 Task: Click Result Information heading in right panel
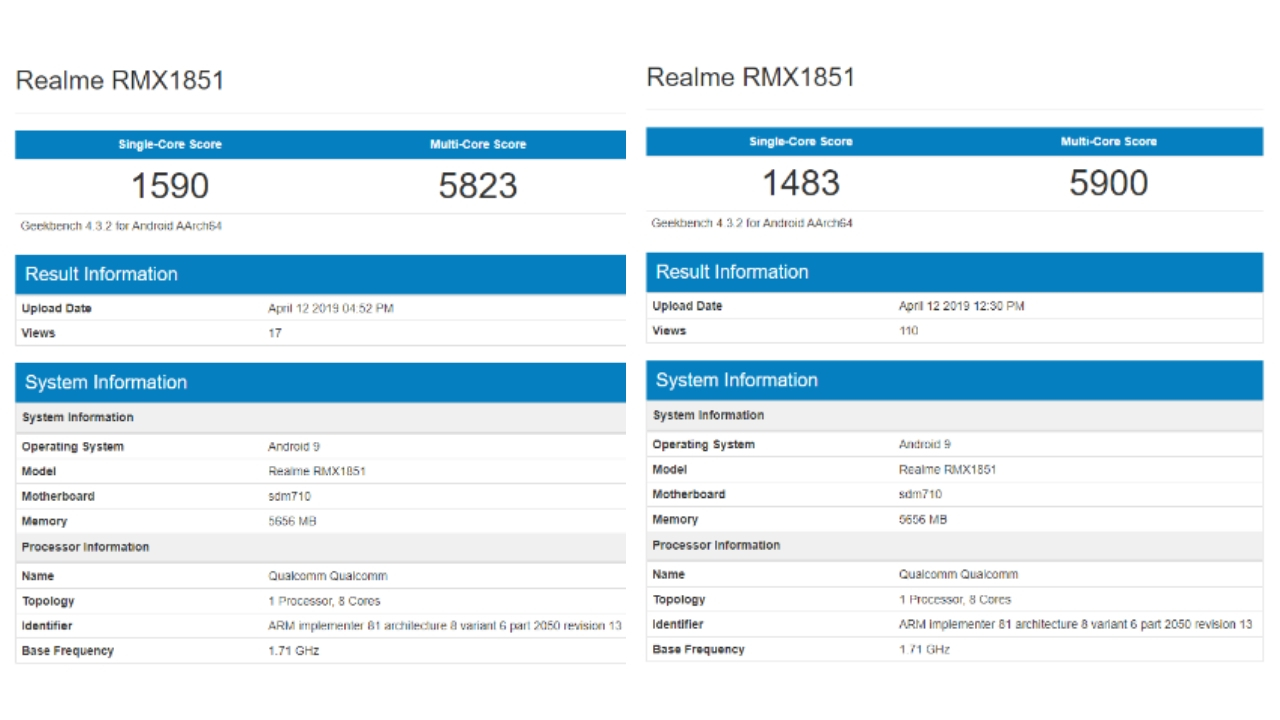[732, 272]
